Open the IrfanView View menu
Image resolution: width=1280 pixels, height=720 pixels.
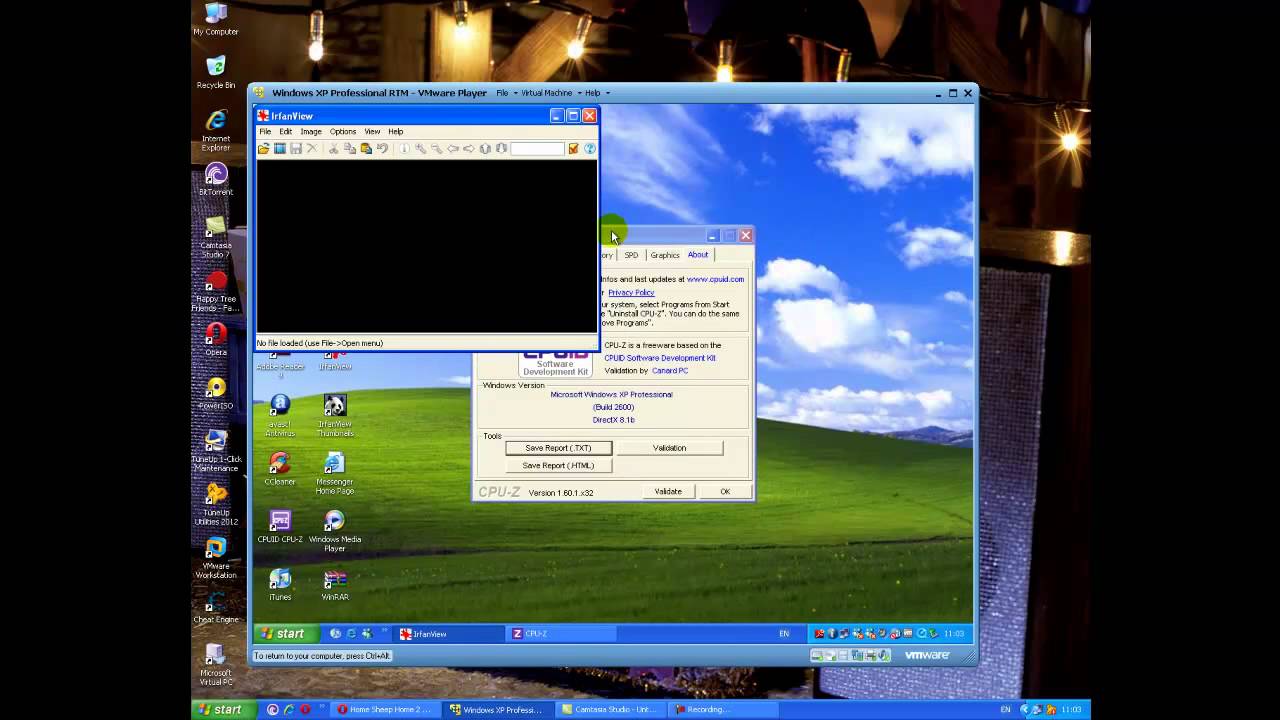tap(372, 131)
